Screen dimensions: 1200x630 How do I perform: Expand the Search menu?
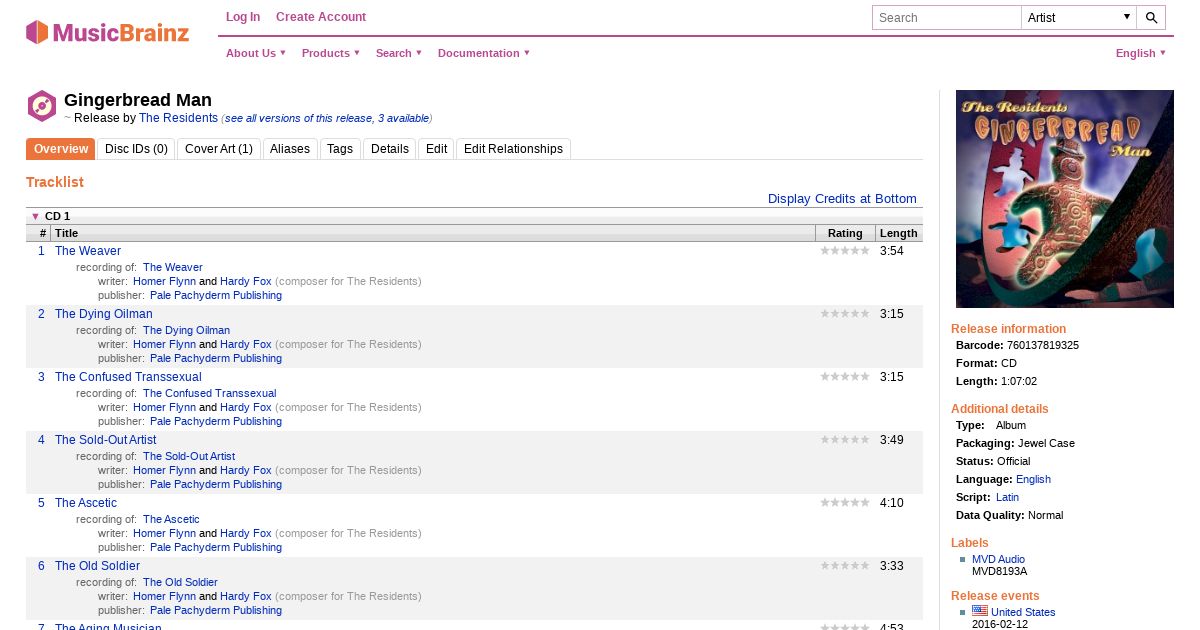pyautogui.click(x=399, y=53)
